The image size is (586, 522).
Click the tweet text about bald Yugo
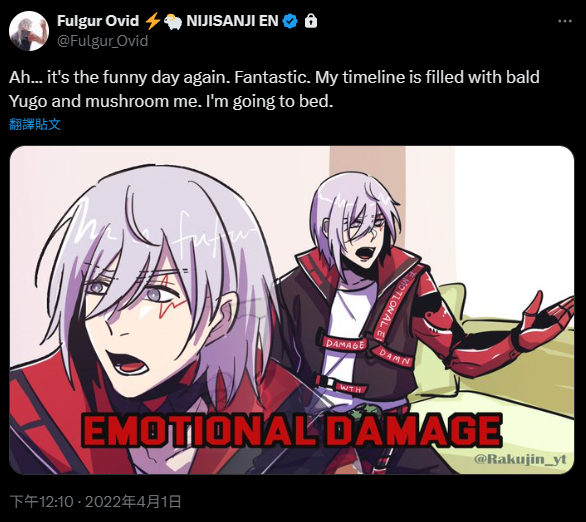point(274,89)
